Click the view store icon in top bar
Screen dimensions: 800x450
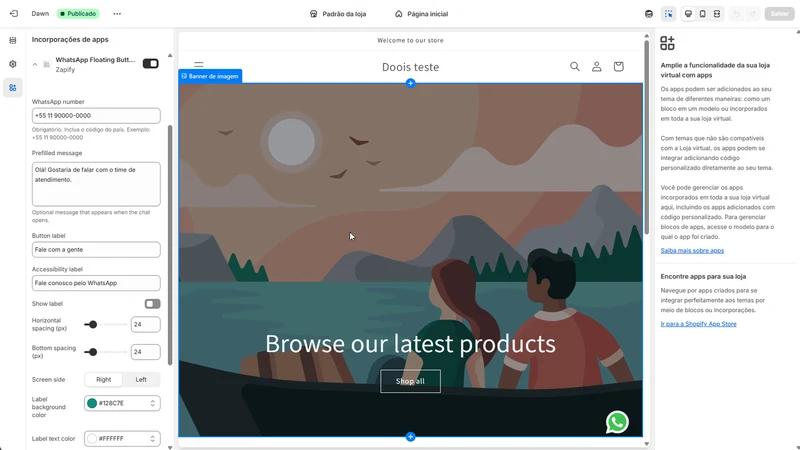tap(648, 14)
